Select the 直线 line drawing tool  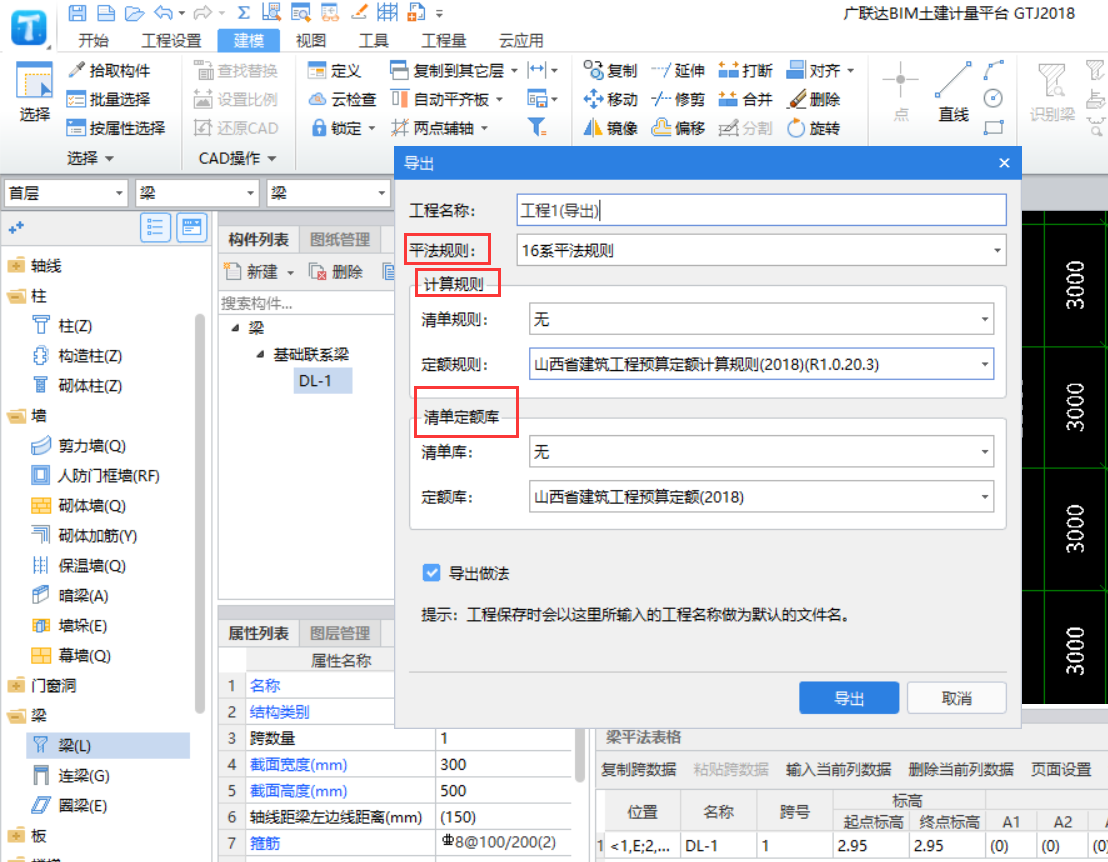tap(953, 91)
